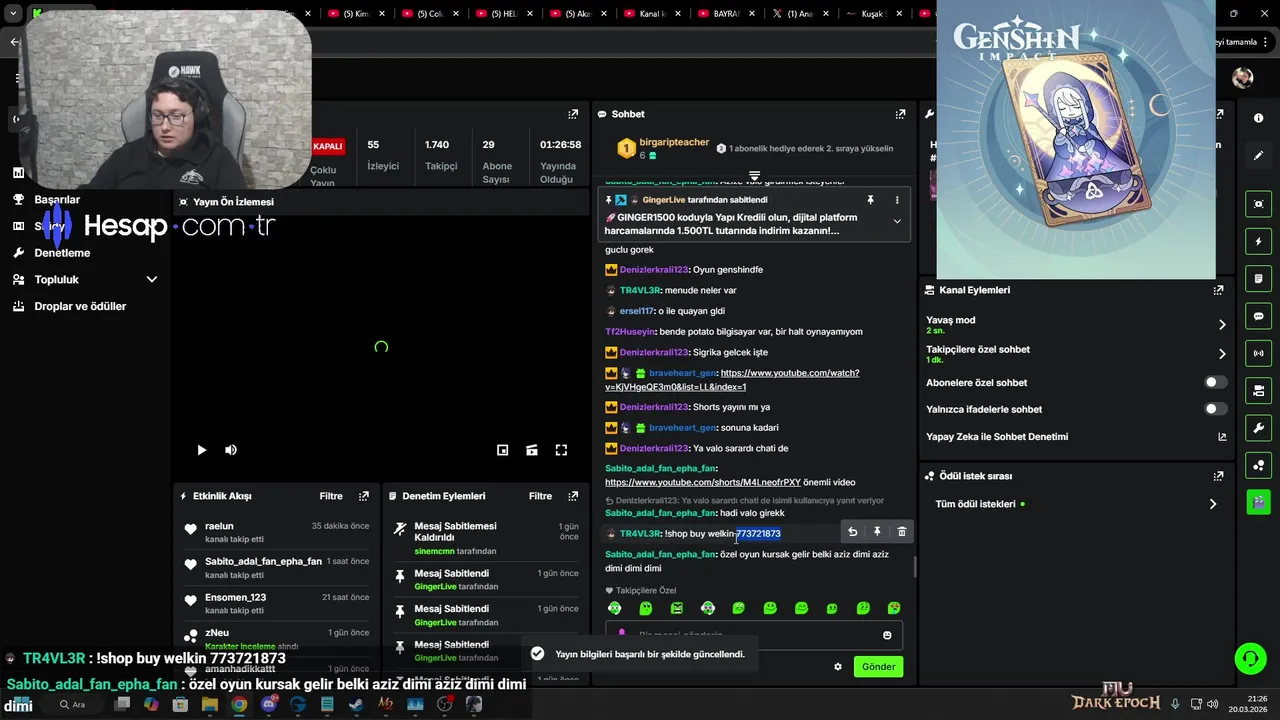This screenshot has width=1280, height=720.
Task: Open Windows search box Ara
Action: point(72,704)
